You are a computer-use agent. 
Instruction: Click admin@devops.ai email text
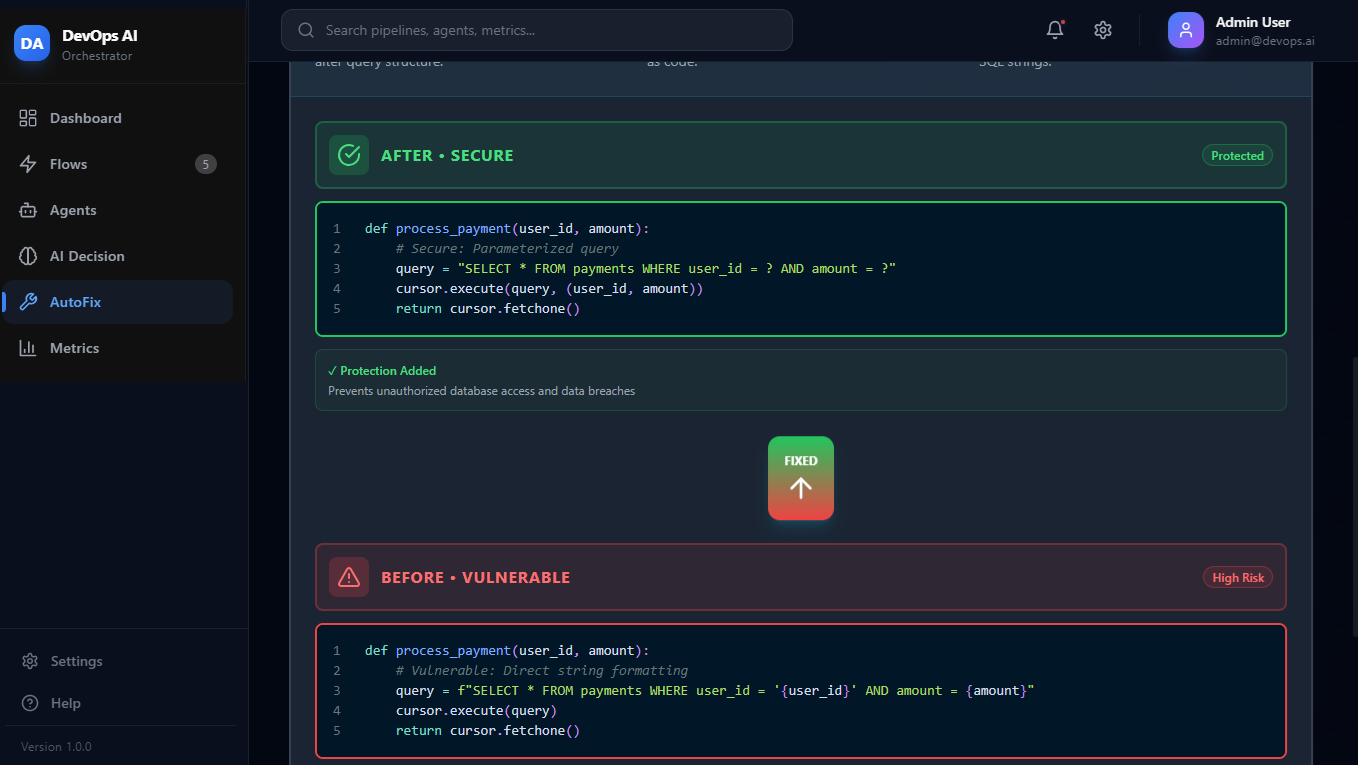tap(1265, 41)
